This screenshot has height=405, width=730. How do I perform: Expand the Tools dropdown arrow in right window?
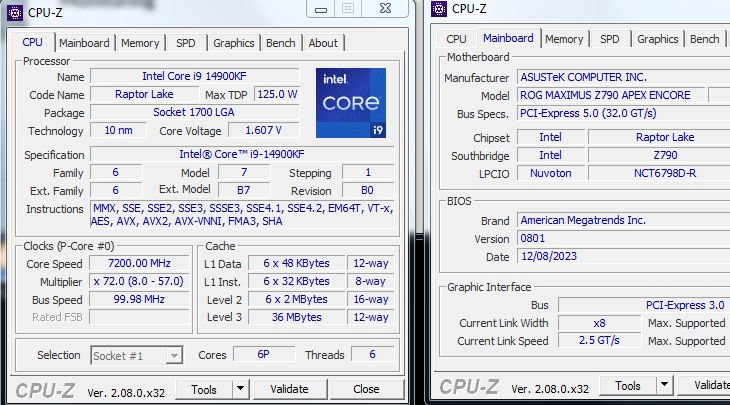662,386
